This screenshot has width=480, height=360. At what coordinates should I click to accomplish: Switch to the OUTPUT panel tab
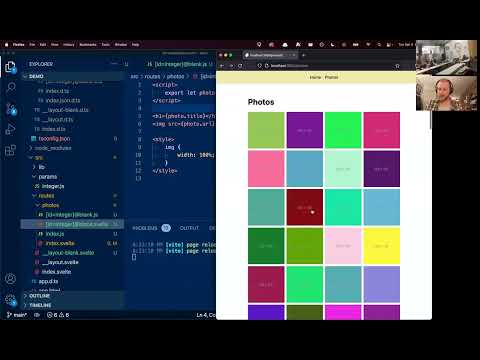coord(189,228)
